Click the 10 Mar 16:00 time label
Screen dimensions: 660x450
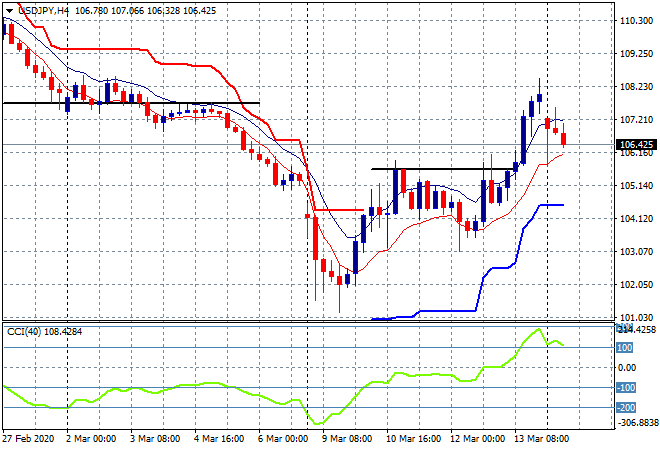click(413, 439)
